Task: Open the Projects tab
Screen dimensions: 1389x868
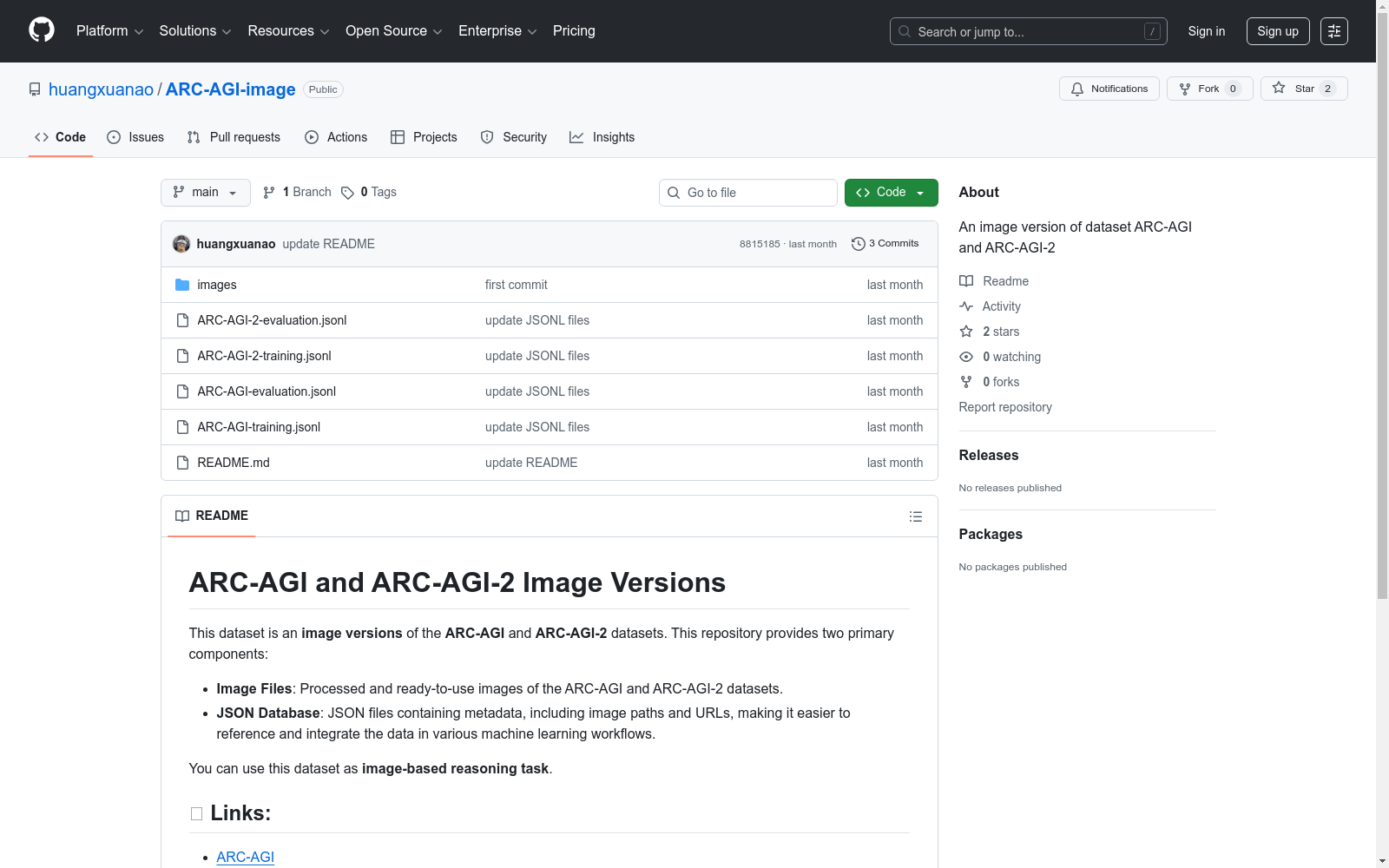Action: coord(424,137)
